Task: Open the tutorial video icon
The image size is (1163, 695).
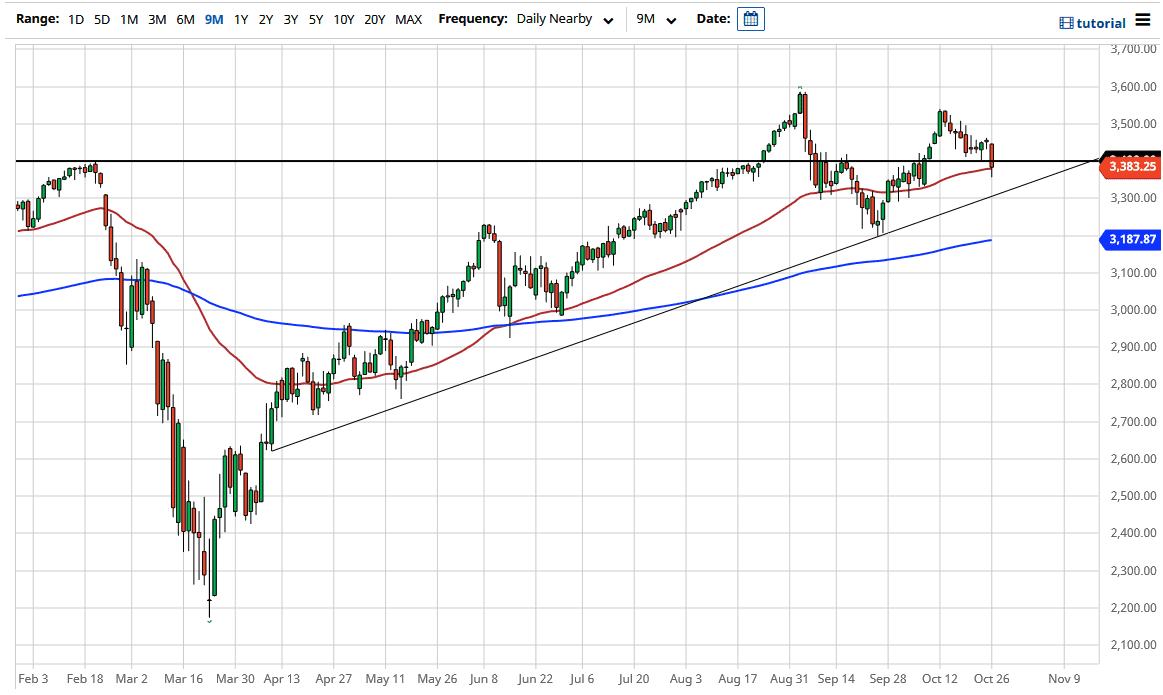Action: pyautogui.click(x=1067, y=22)
